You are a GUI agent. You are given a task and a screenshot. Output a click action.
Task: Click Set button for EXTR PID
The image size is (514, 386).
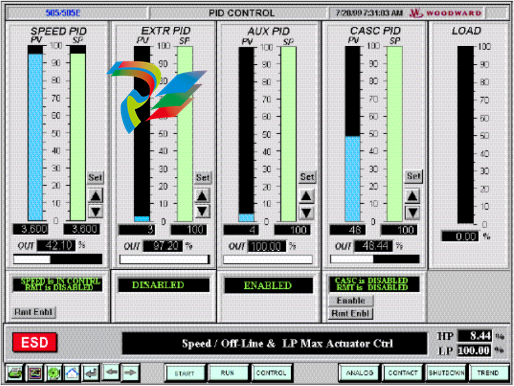click(203, 177)
